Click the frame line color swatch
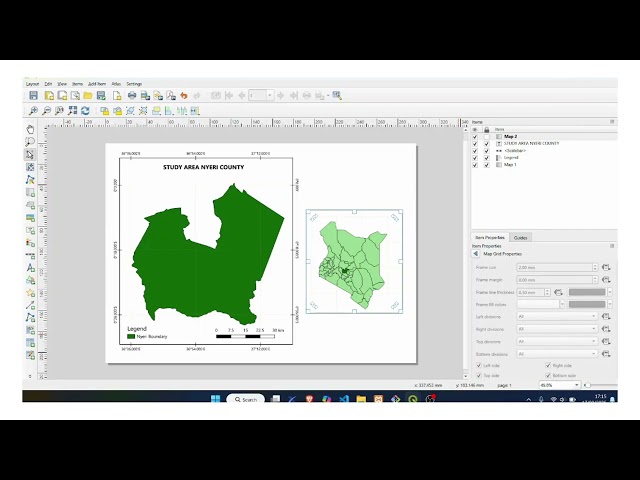 587,292
